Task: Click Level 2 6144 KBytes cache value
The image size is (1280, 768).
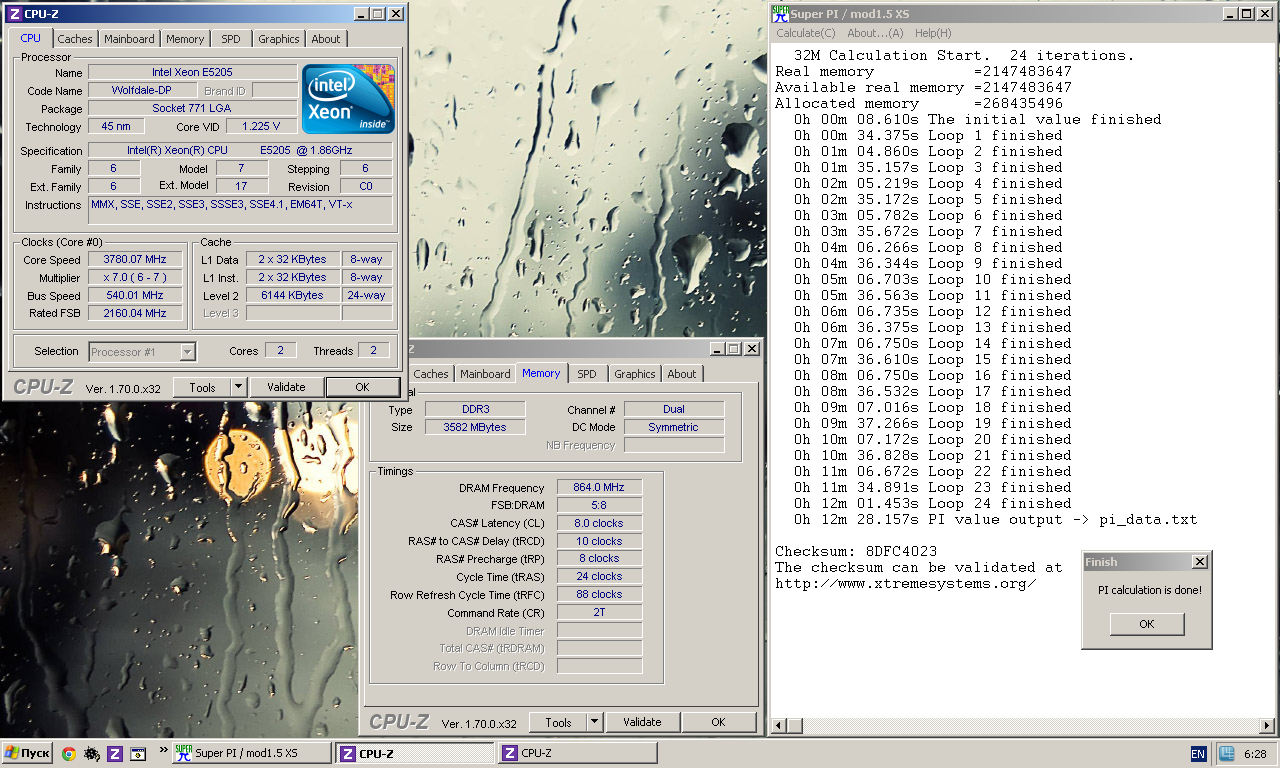Action: [292, 295]
